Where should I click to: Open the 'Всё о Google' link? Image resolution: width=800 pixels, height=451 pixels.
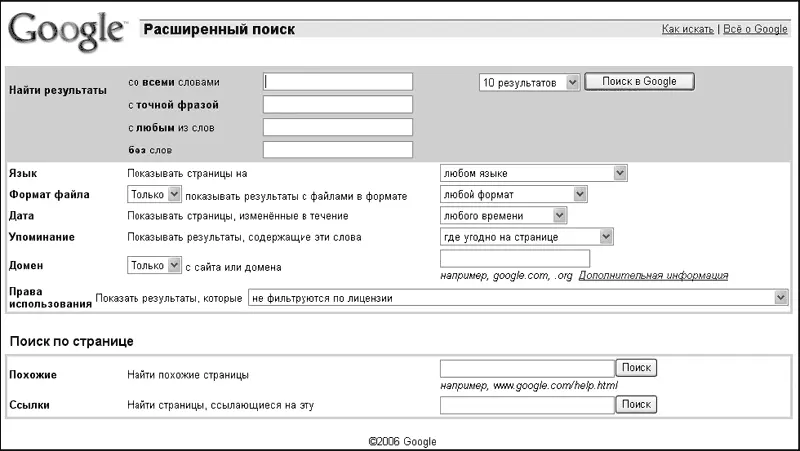(x=755, y=29)
